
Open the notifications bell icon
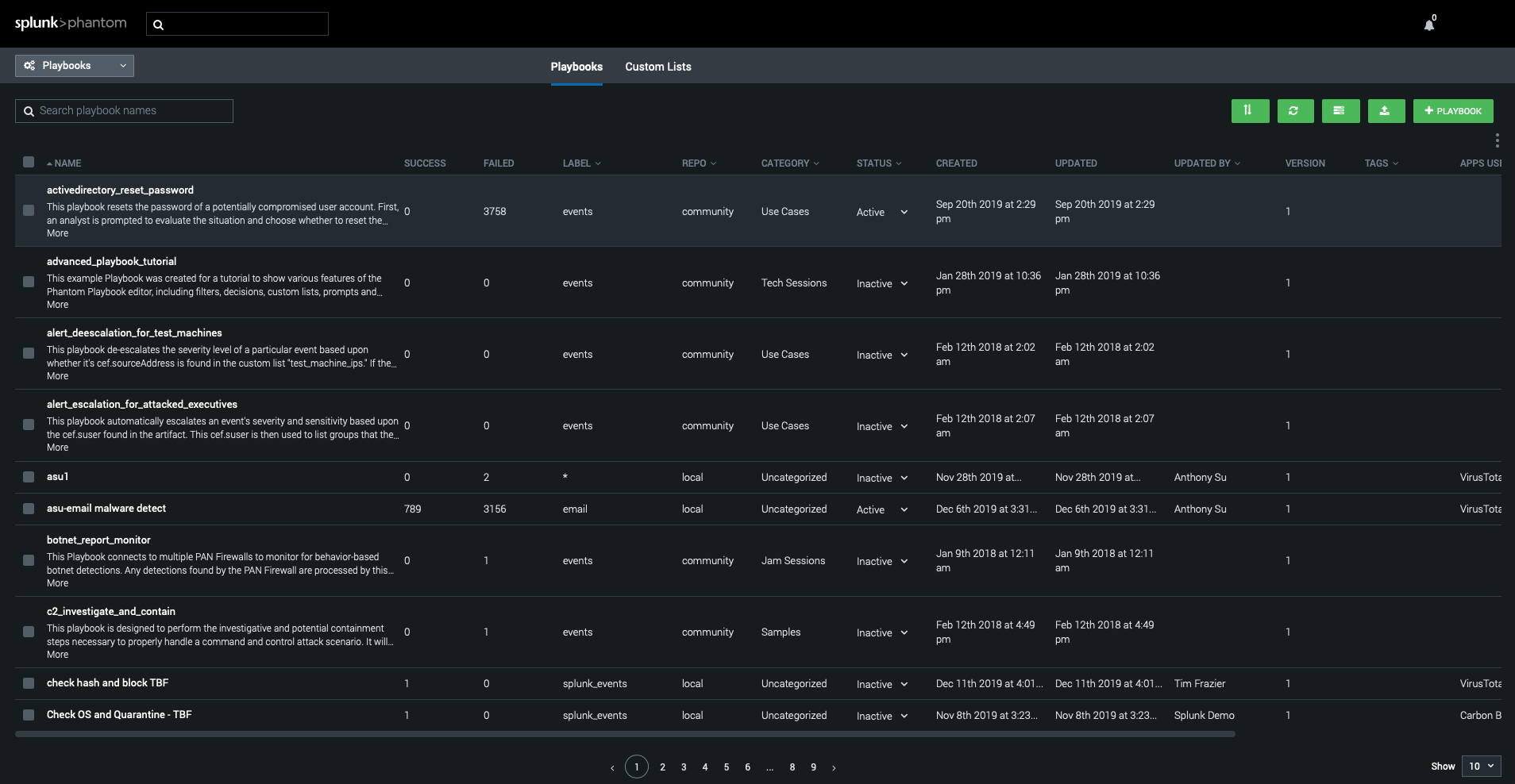tap(1428, 25)
